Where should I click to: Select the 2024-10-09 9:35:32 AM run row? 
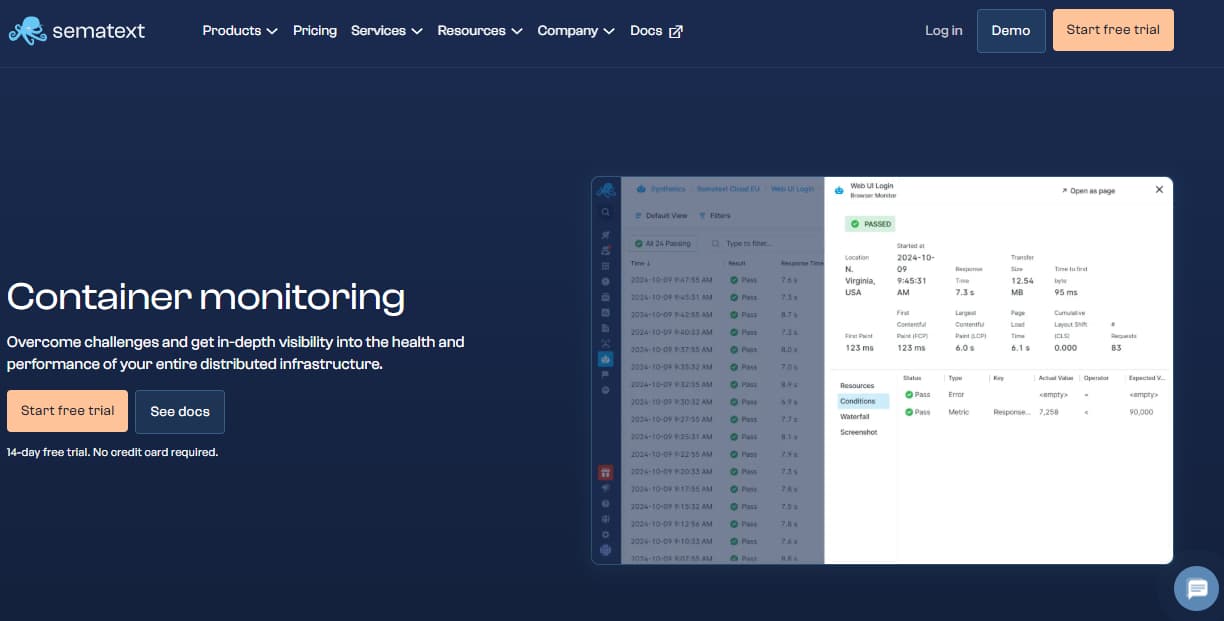pos(723,367)
